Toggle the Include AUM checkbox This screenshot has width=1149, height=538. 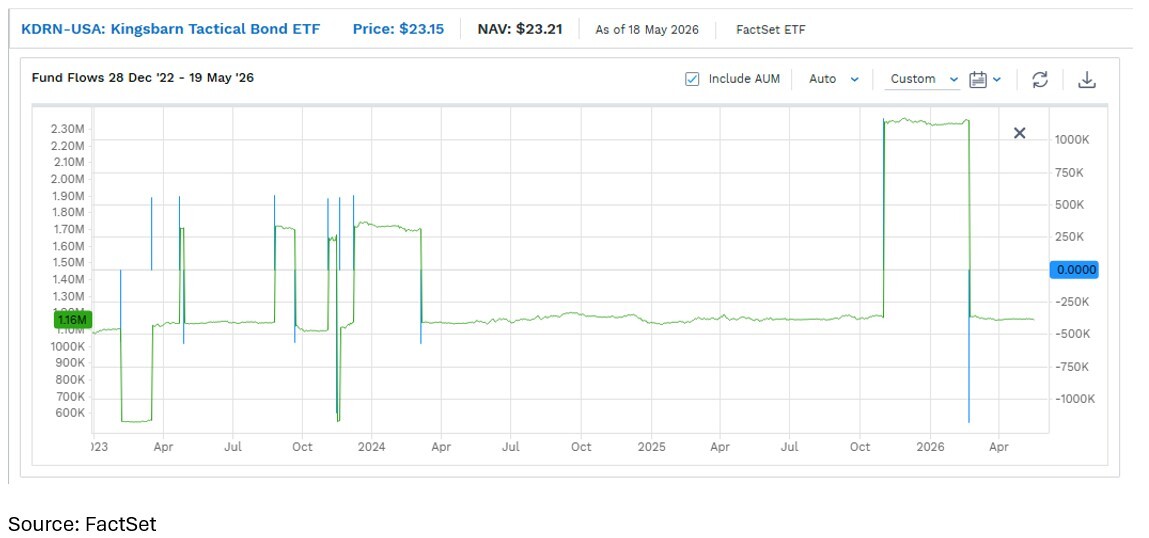tap(692, 79)
